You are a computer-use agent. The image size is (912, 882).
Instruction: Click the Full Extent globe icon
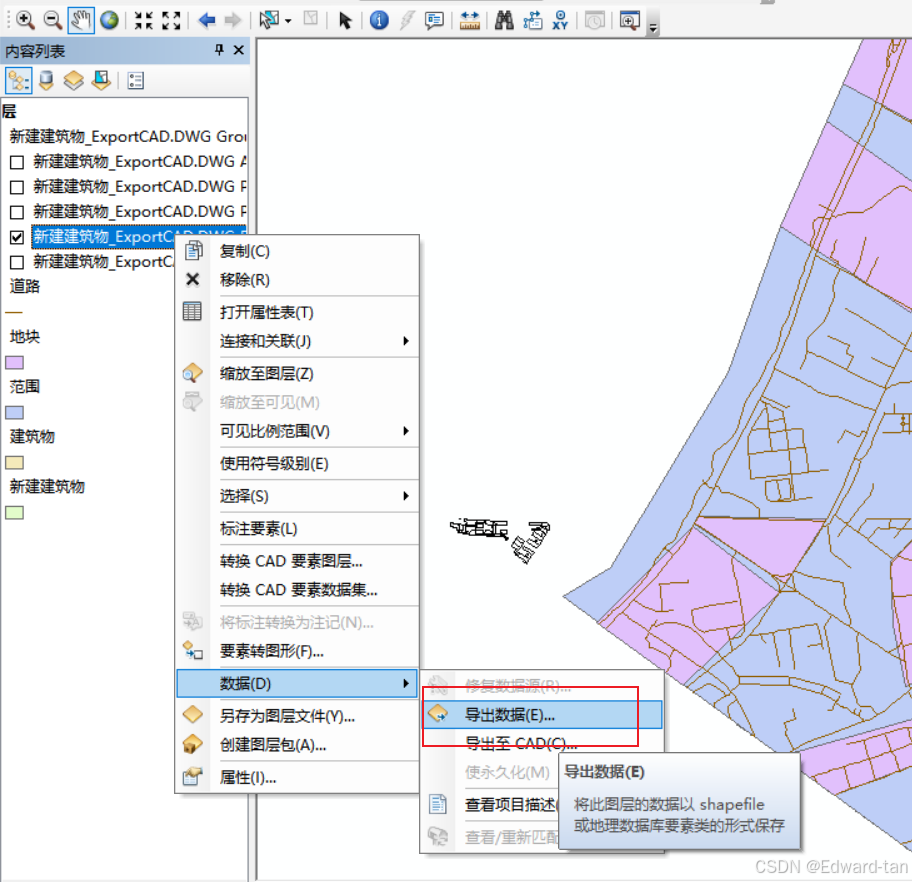click(109, 21)
